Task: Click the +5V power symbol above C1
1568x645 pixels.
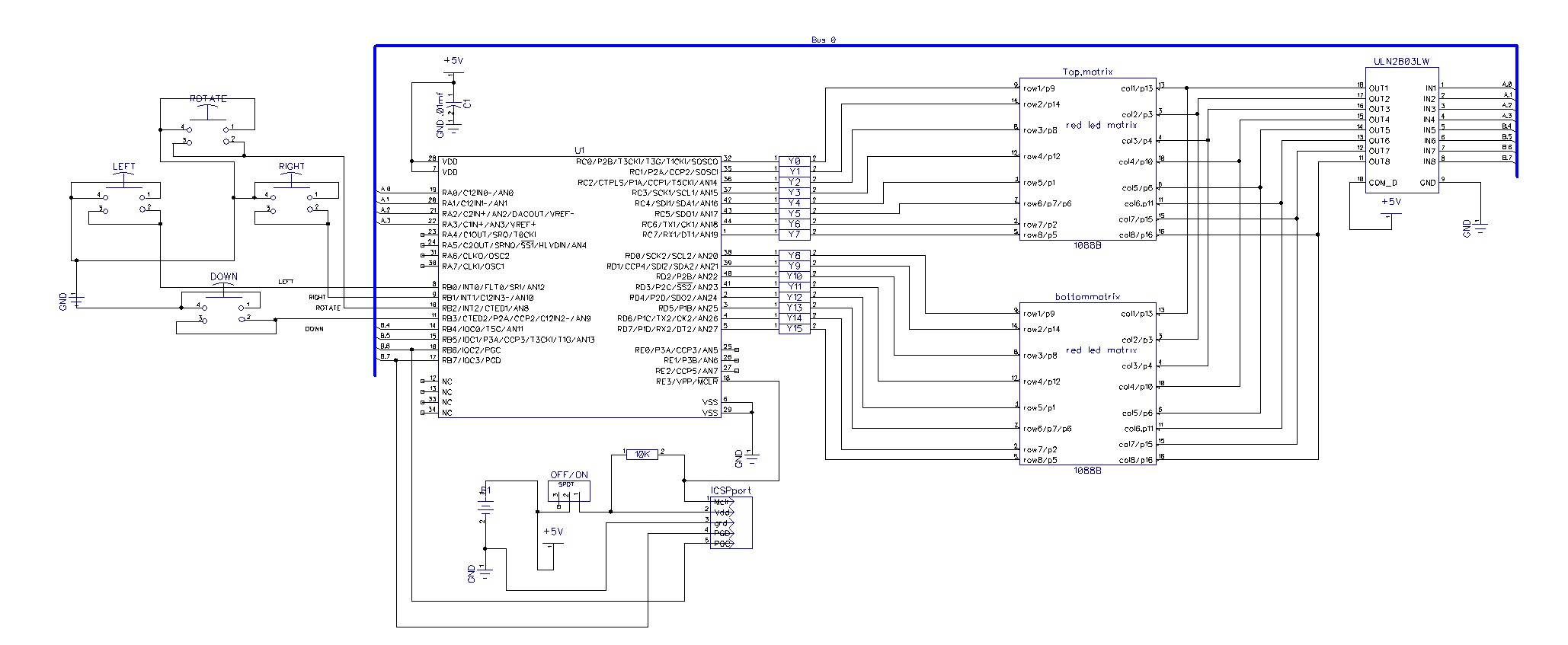Action: coord(453,66)
